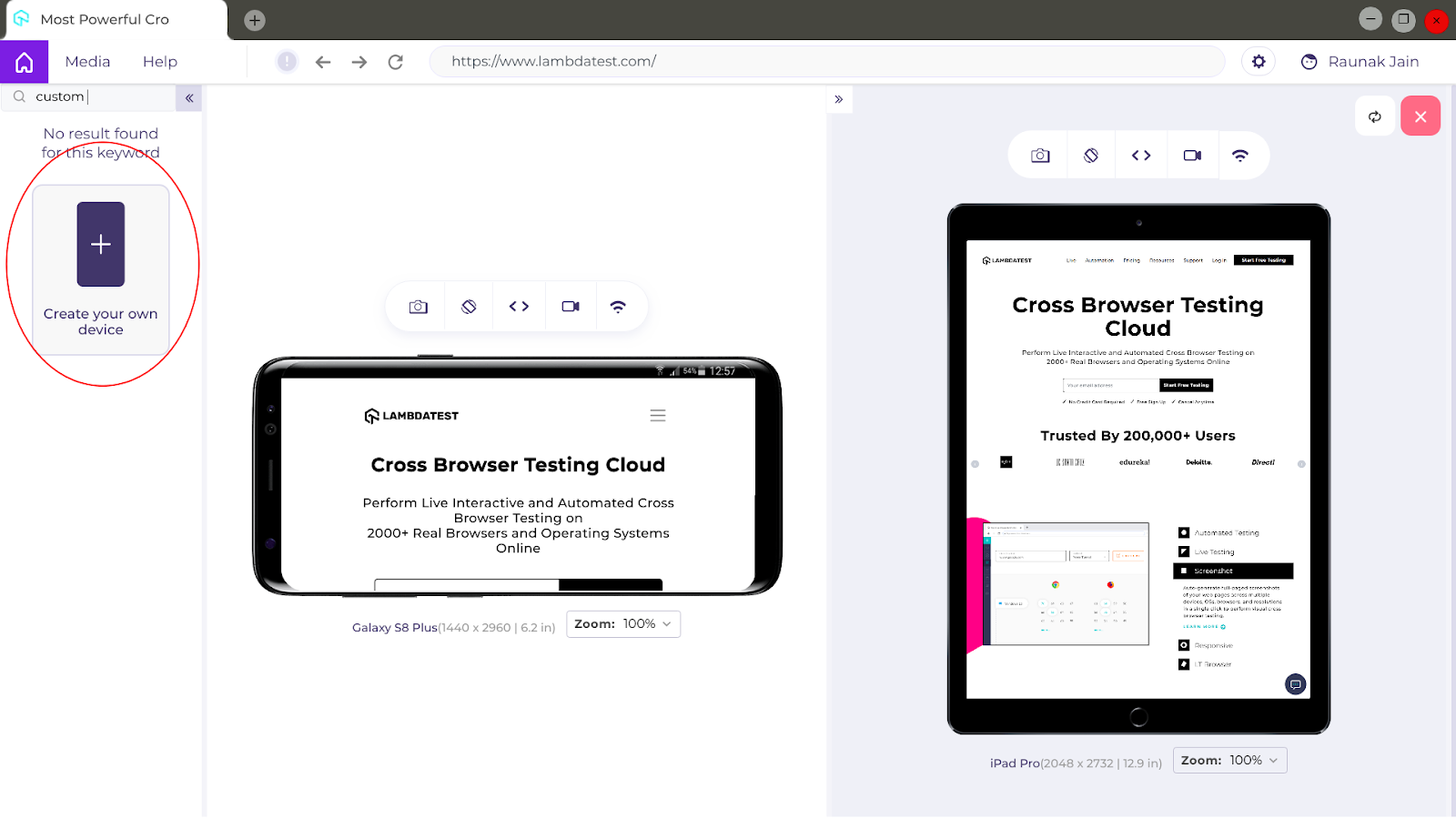Rotate the Galaxy S8 Plus device
1456x819 pixels.
[469, 307]
